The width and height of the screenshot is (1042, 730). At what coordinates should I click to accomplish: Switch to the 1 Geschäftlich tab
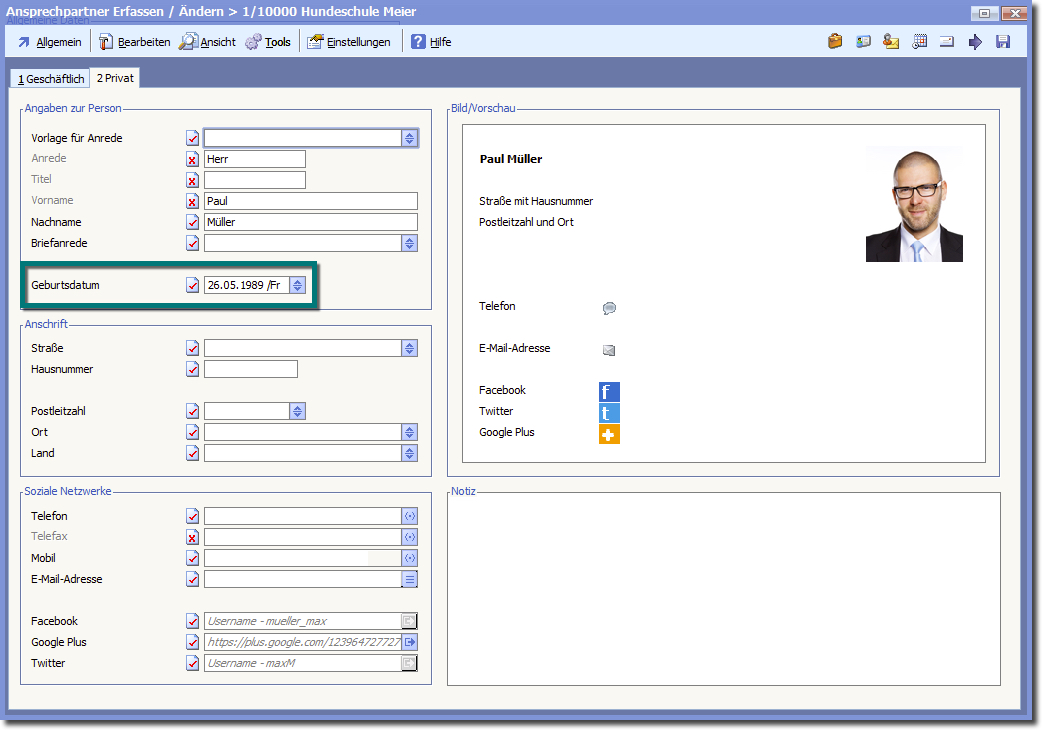(48, 79)
